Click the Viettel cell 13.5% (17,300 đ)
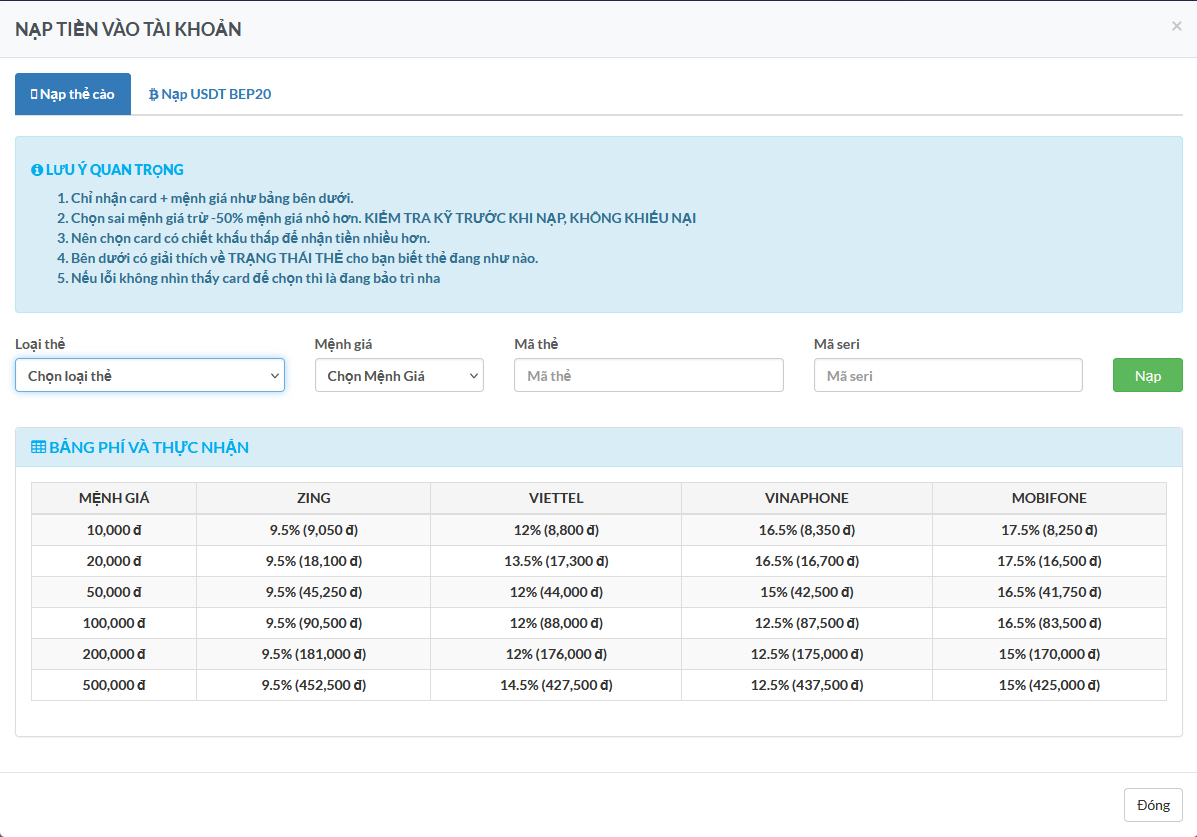This screenshot has height=837, width=1197. [556, 561]
